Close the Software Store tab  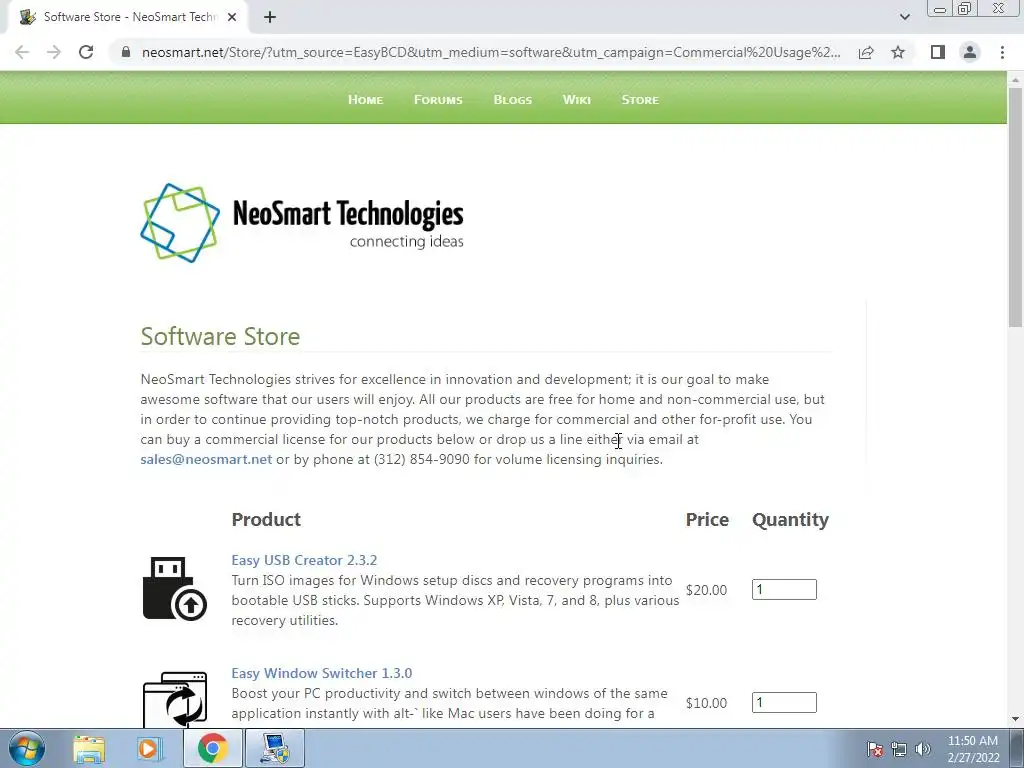(x=232, y=17)
